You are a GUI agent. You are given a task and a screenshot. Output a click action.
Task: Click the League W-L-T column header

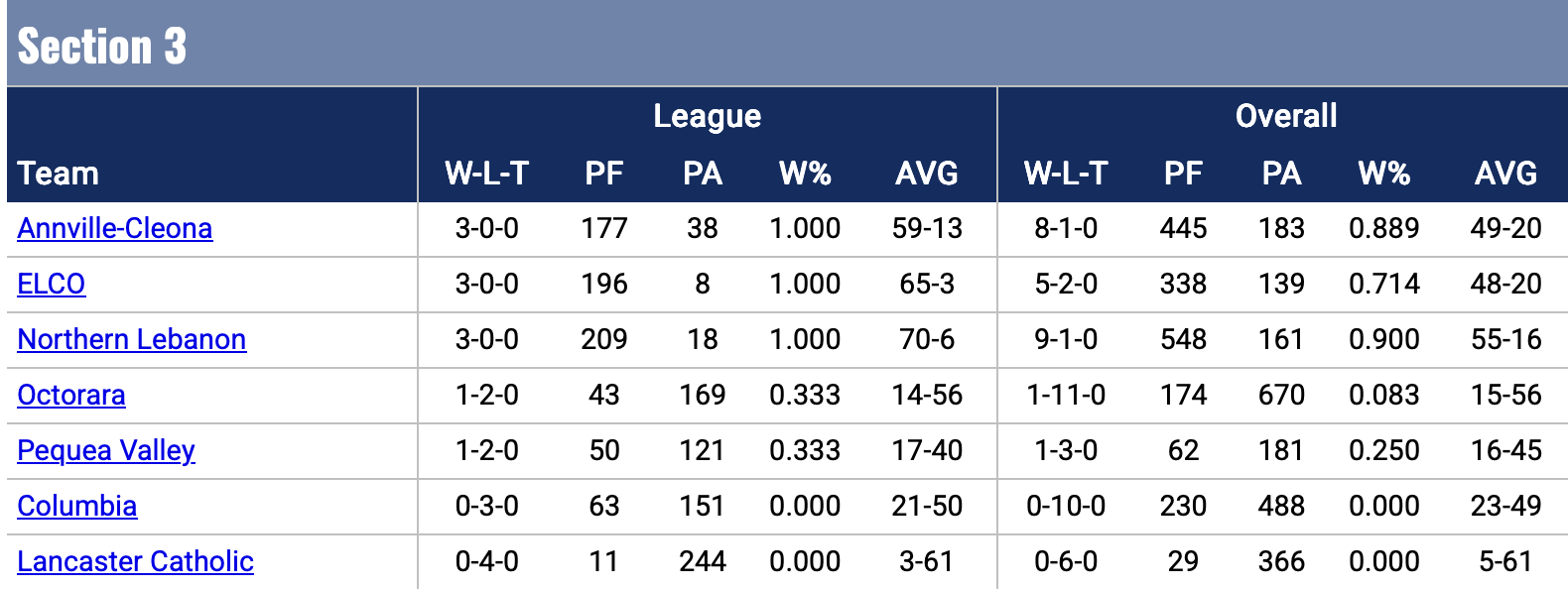click(486, 174)
